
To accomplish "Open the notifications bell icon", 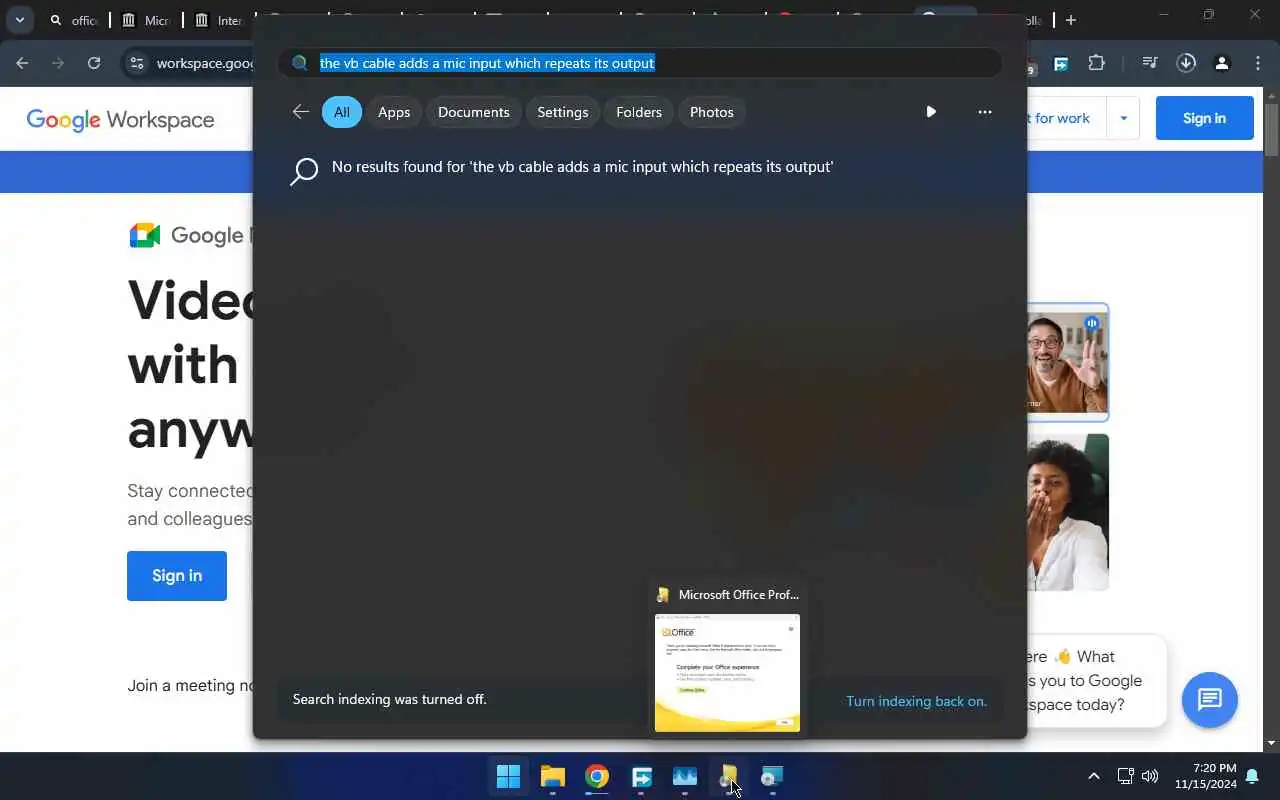I will (x=1252, y=776).
